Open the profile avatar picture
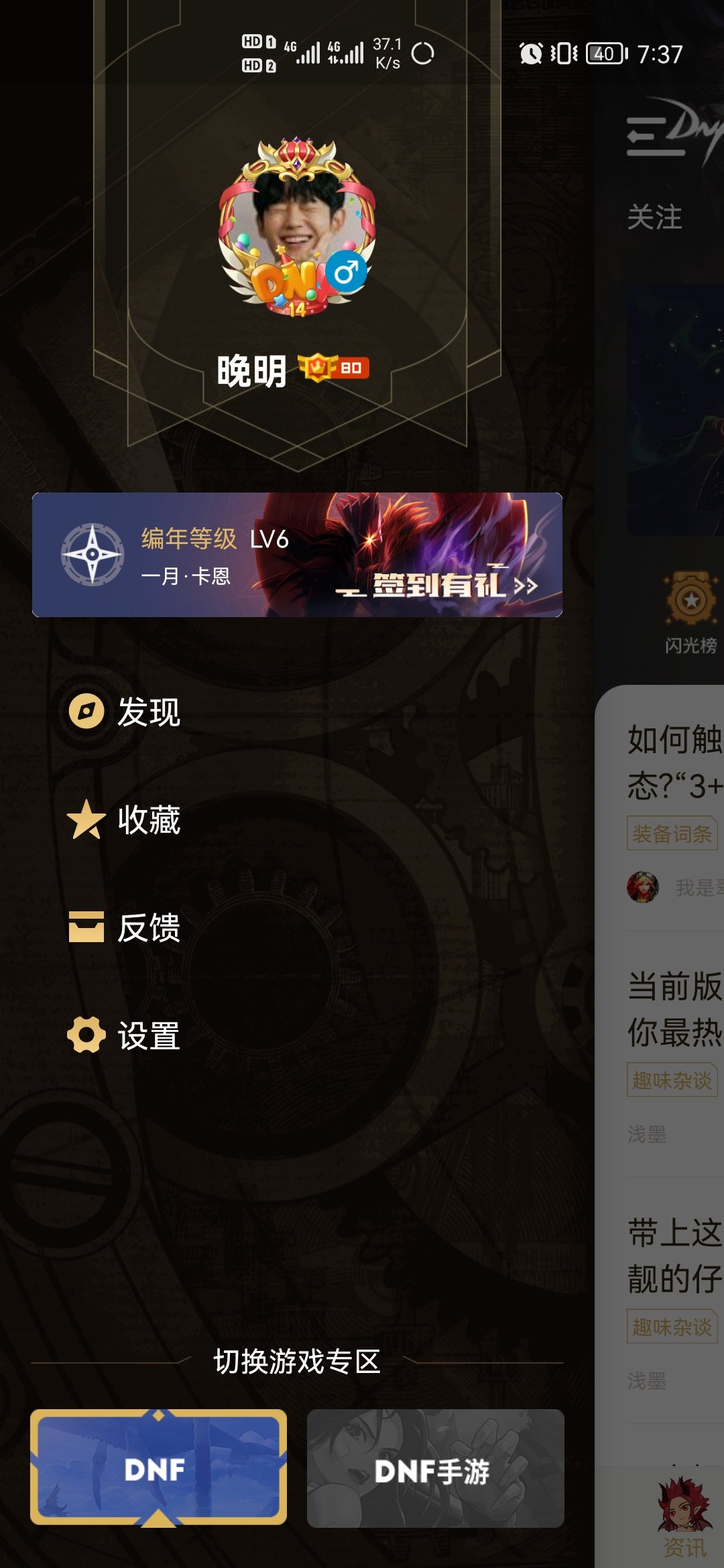Viewport: 724px width, 1568px height. tap(297, 228)
